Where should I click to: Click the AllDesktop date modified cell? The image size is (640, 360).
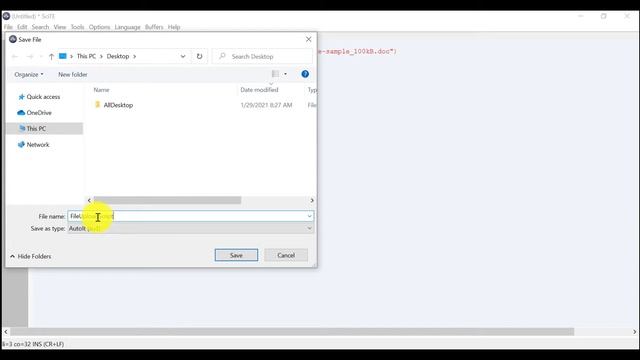(x=266, y=105)
